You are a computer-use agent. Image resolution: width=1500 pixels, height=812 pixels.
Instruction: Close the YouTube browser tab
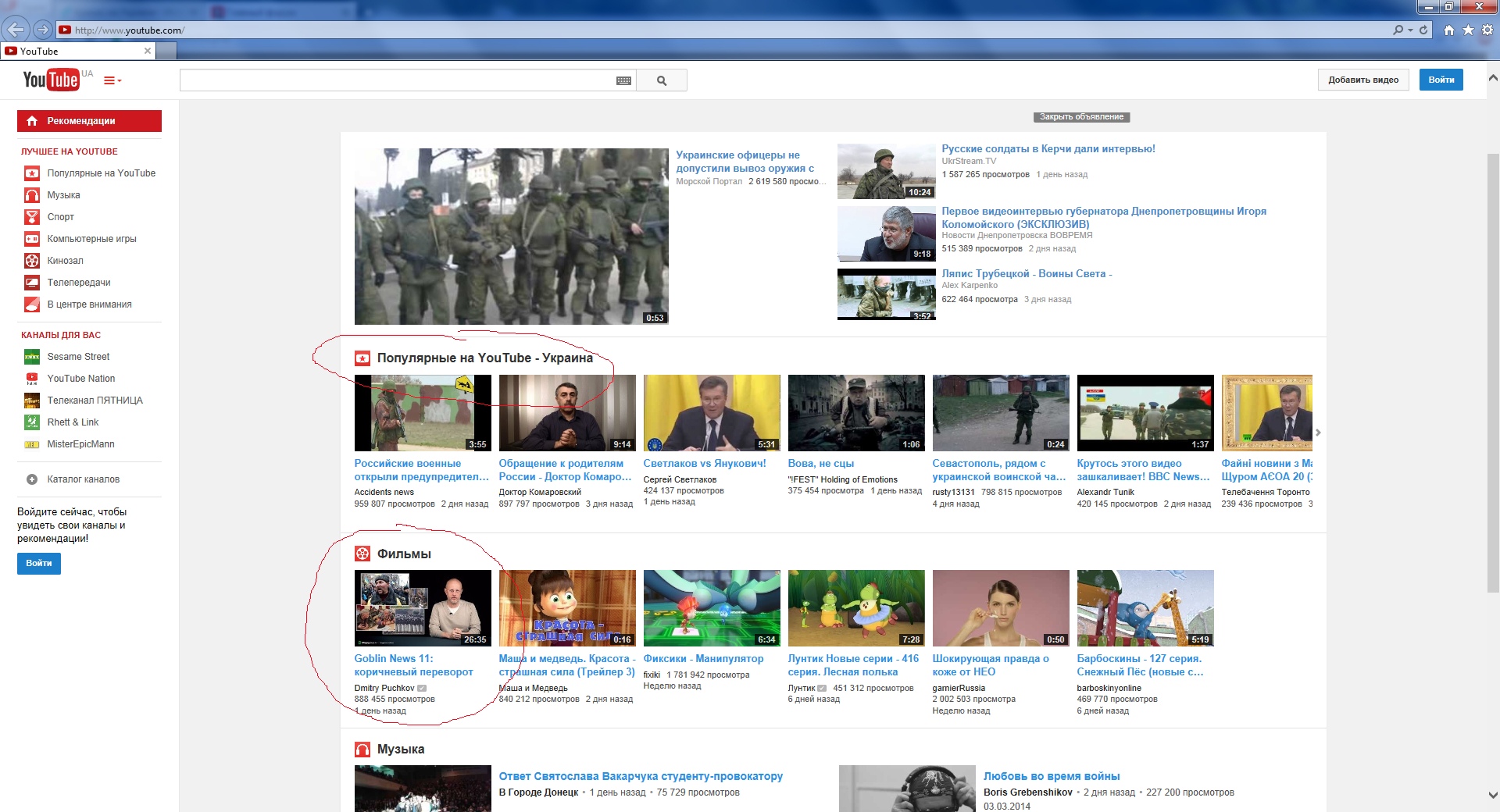point(148,51)
